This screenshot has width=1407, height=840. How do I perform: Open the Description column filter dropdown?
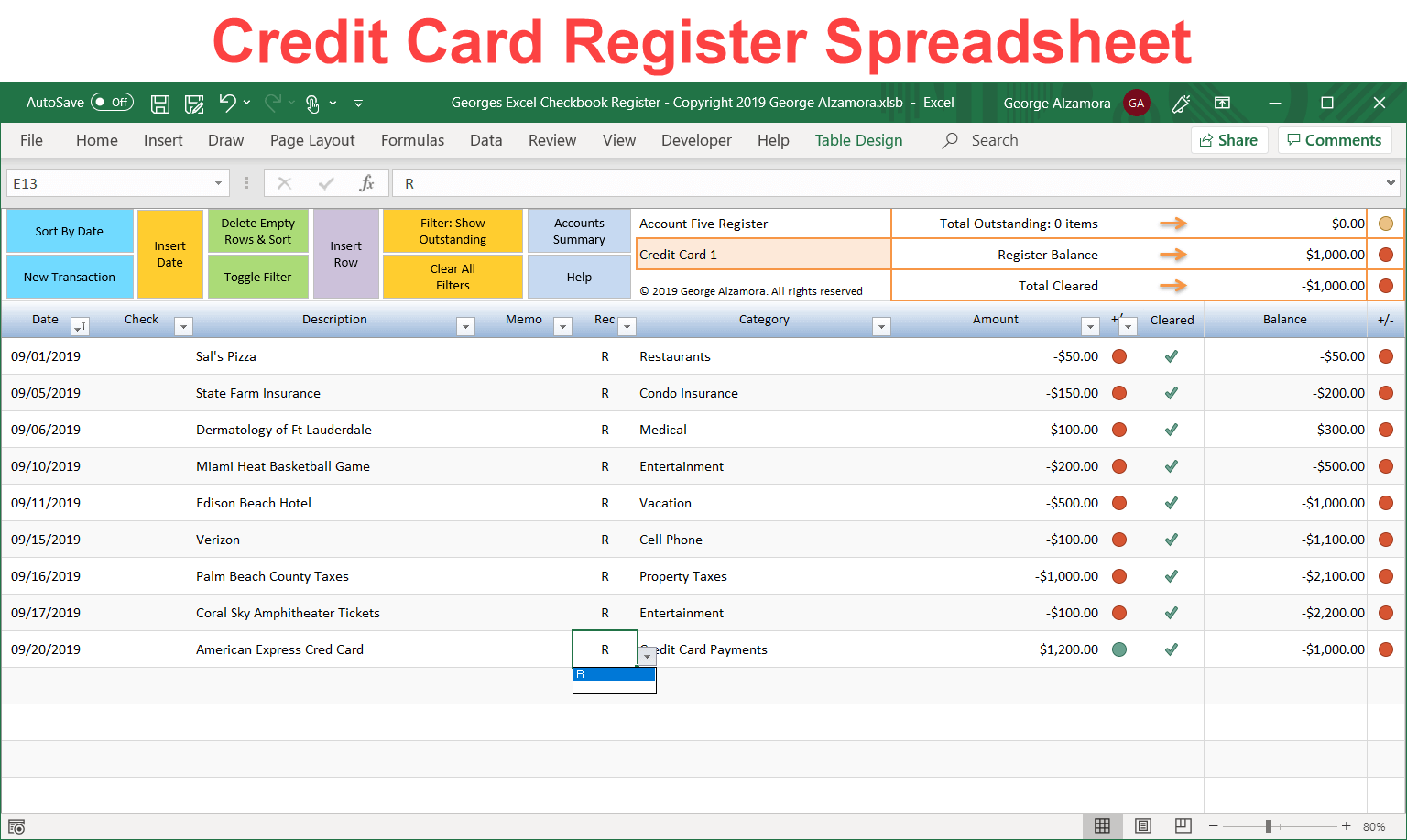465,326
